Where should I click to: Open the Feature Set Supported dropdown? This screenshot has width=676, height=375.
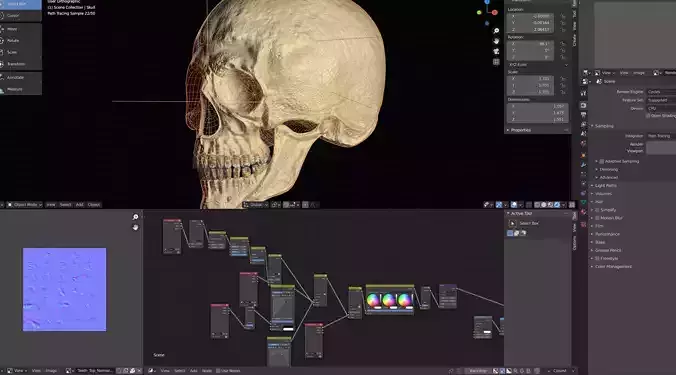[661, 100]
